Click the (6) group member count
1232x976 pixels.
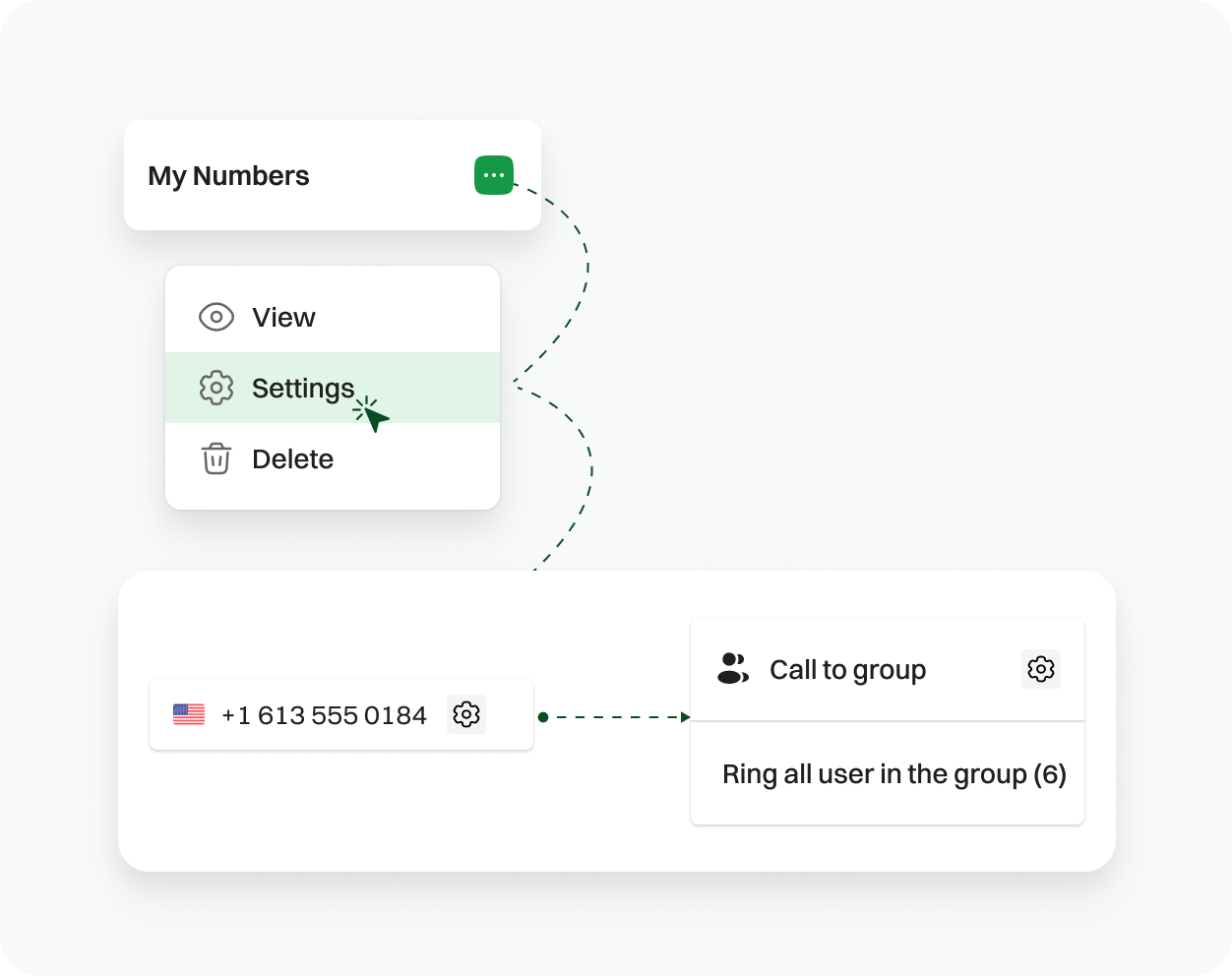[x=1050, y=774]
